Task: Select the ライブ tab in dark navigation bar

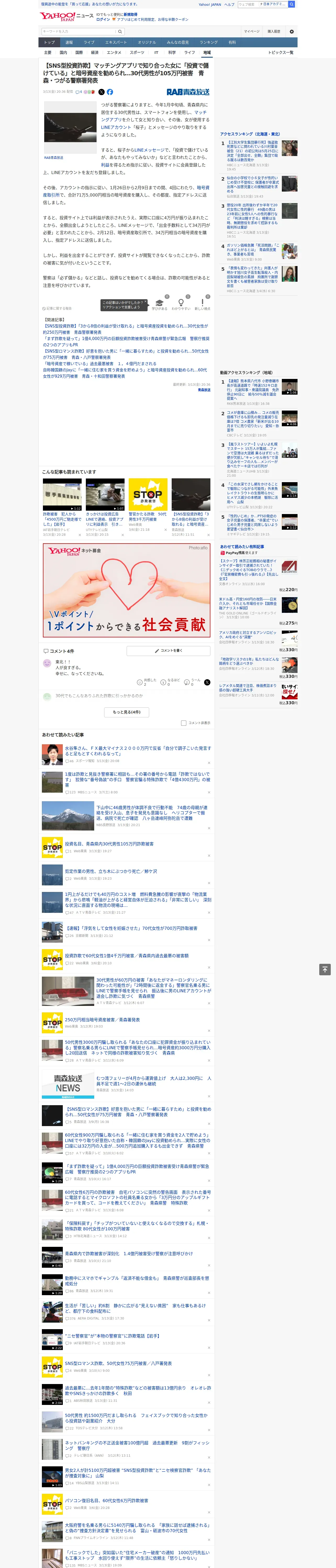Action: coord(89,43)
